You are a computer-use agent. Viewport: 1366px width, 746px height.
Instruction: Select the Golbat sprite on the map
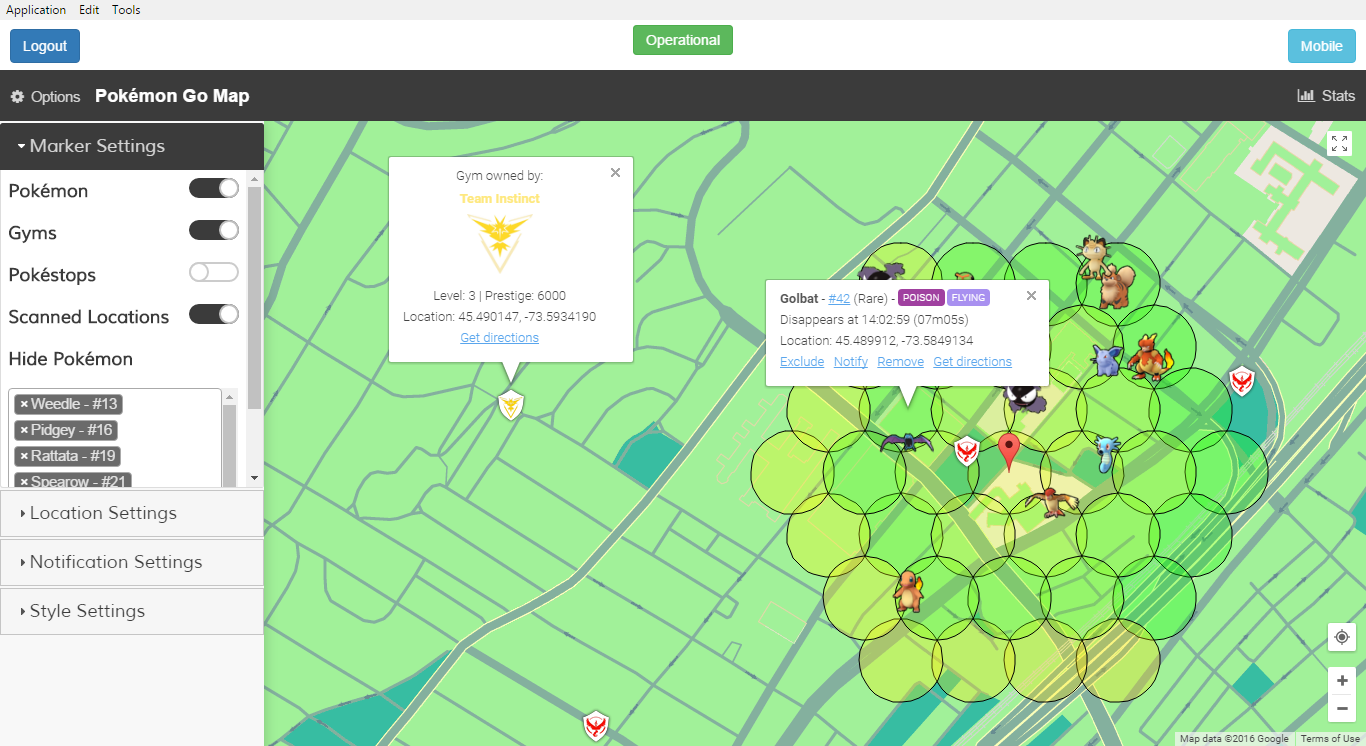(906, 441)
